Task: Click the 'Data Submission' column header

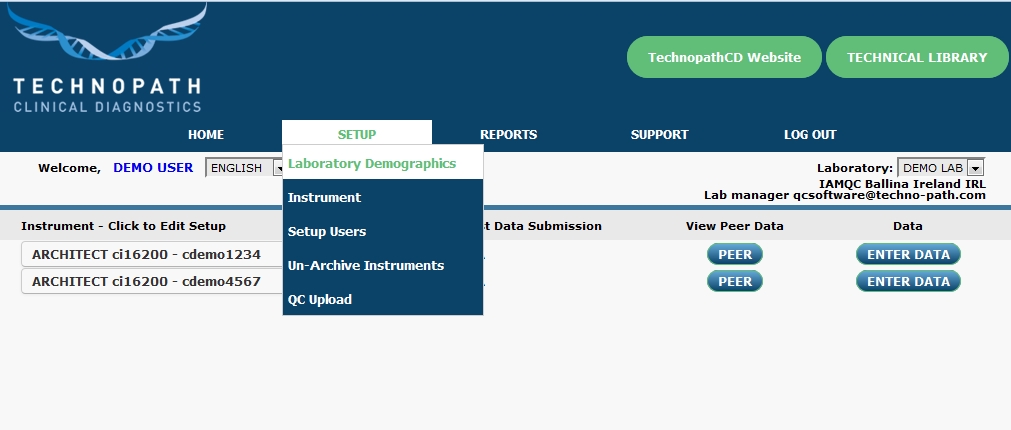Action: [x=542, y=226]
